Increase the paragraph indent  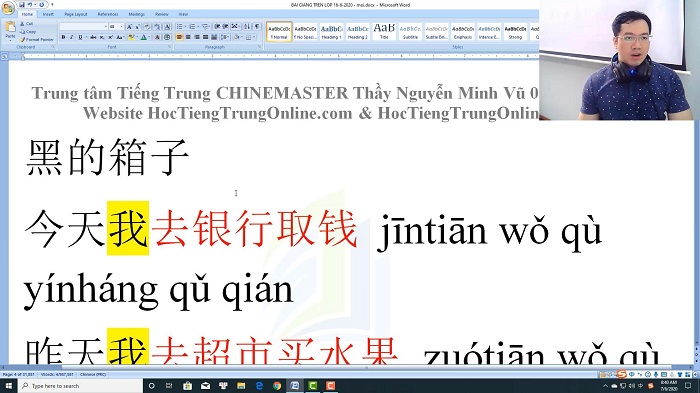pyautogui.click(x=225, y=26)
